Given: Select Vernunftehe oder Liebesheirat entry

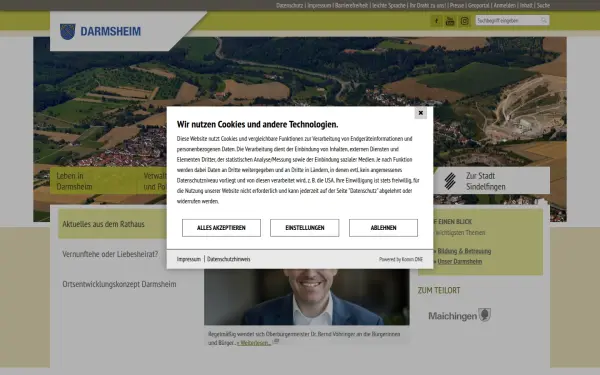Looking at the screenshot, I should tap(110, 254).
